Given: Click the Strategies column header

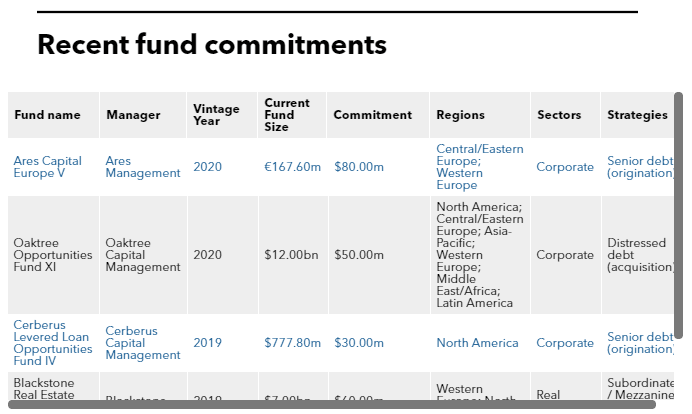Looking at the screenshot, I should tap(638, 115).
